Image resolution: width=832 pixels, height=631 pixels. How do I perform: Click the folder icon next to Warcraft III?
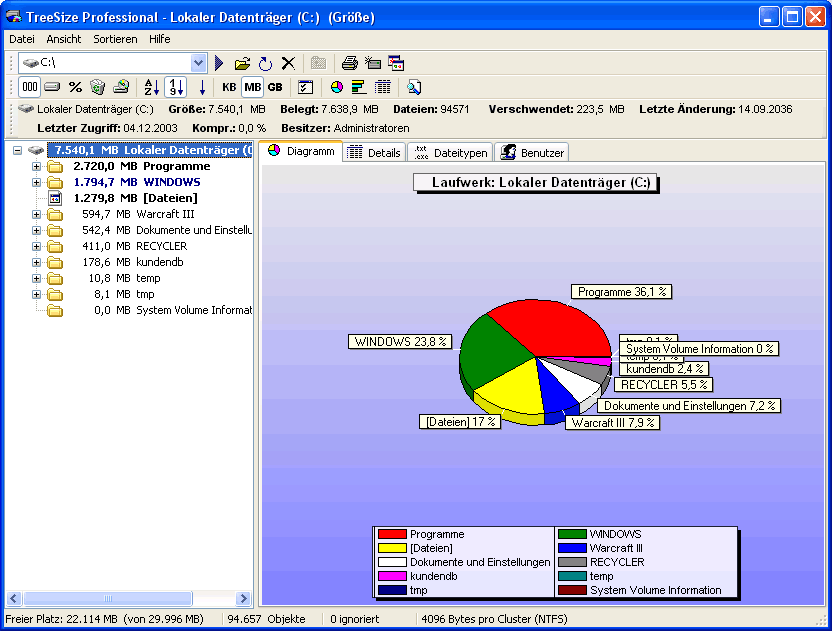[x=55, y=214]
